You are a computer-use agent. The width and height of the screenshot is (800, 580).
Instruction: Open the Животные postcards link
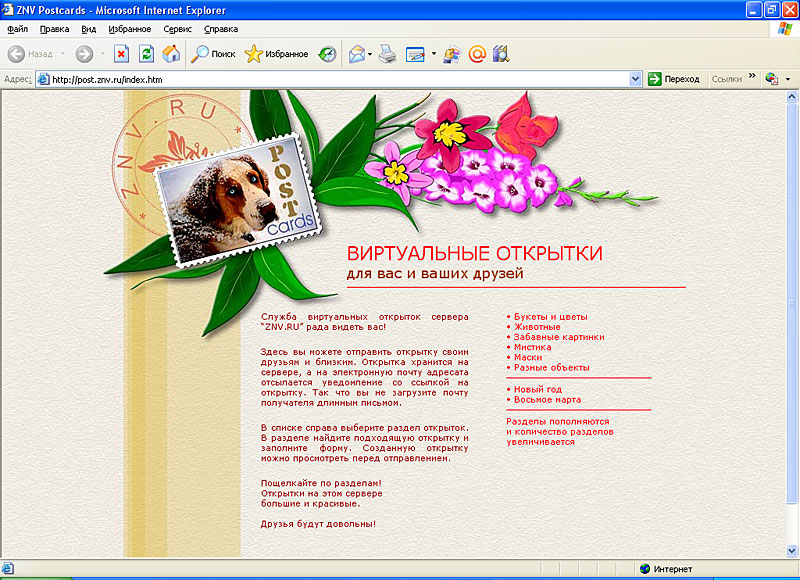coord(537,327)
